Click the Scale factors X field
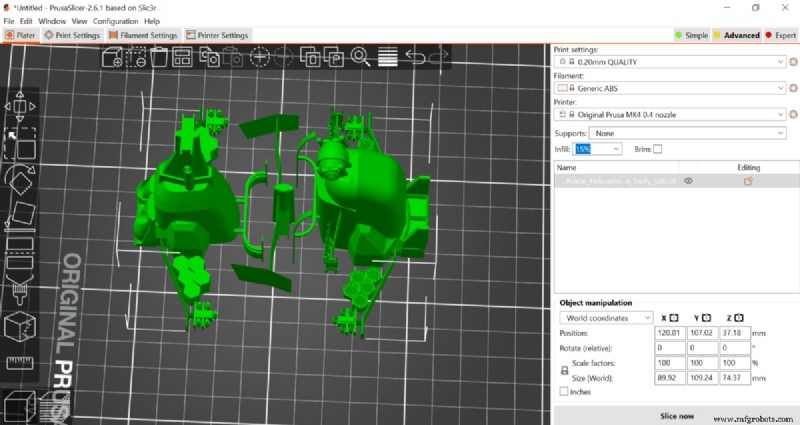The height and width of the screenshot is (425, 800). tap(670, 363)
